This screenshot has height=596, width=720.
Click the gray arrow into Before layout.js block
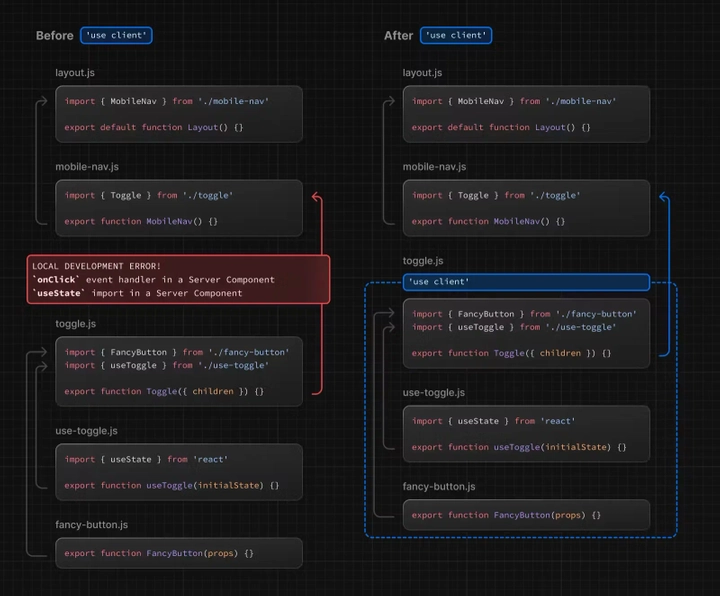(x=42, y=101)
